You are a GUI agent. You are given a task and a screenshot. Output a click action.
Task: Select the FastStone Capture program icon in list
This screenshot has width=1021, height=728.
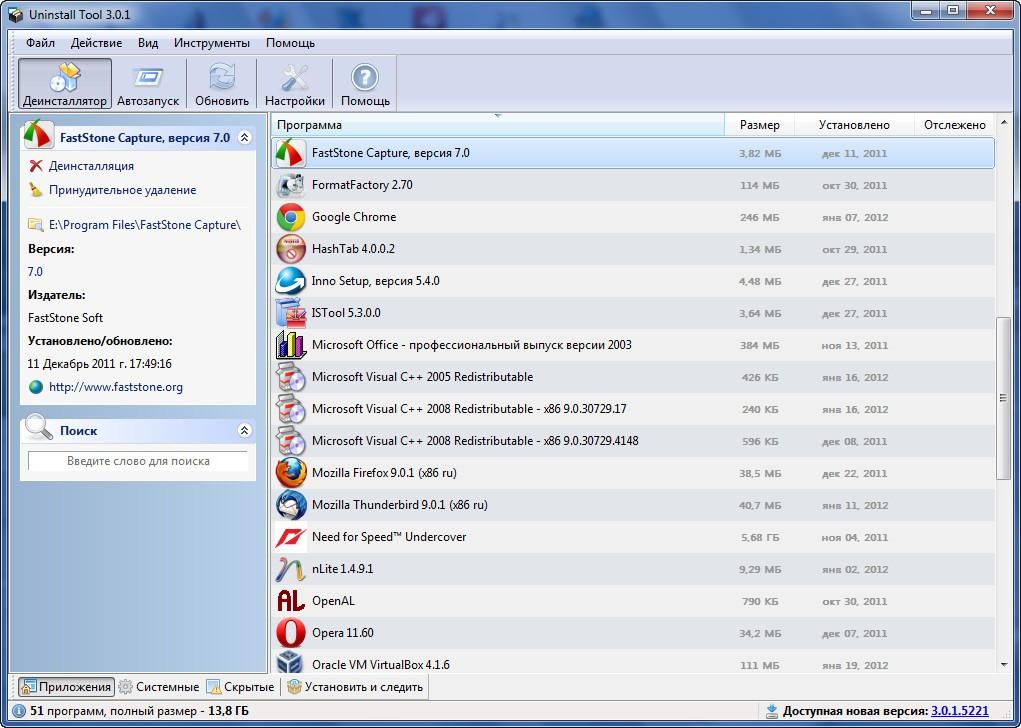click(290, 154)
